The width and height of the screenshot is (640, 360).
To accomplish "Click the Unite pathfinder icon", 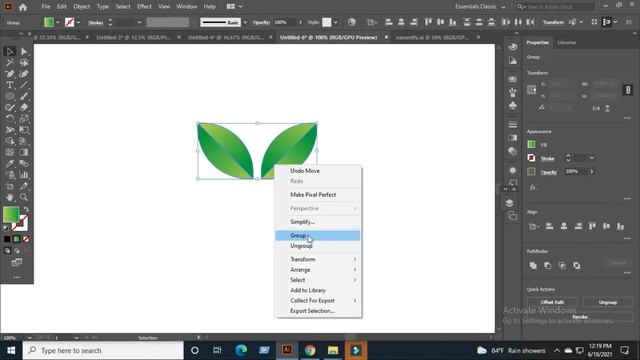I will pos(533,266).
